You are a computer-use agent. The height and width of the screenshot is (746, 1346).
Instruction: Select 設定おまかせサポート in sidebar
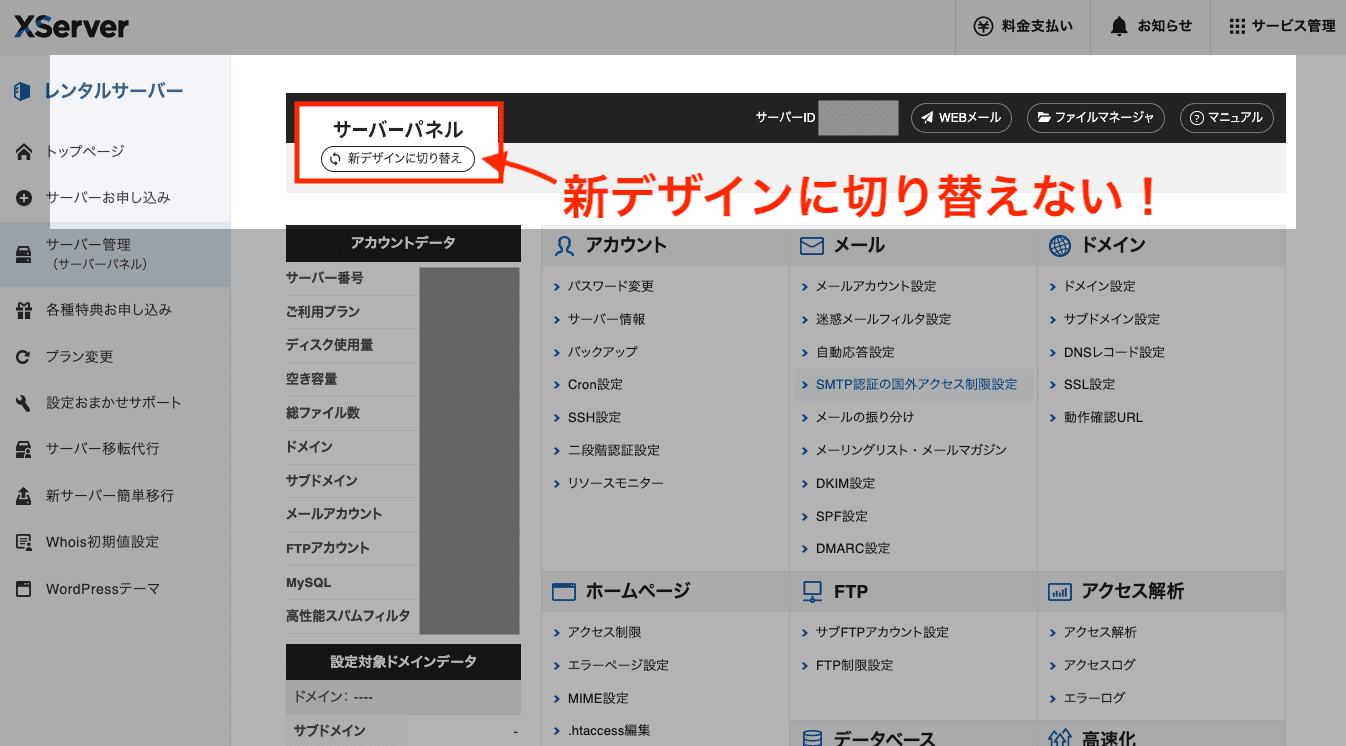pyautogui.click(x=115, y=403)
